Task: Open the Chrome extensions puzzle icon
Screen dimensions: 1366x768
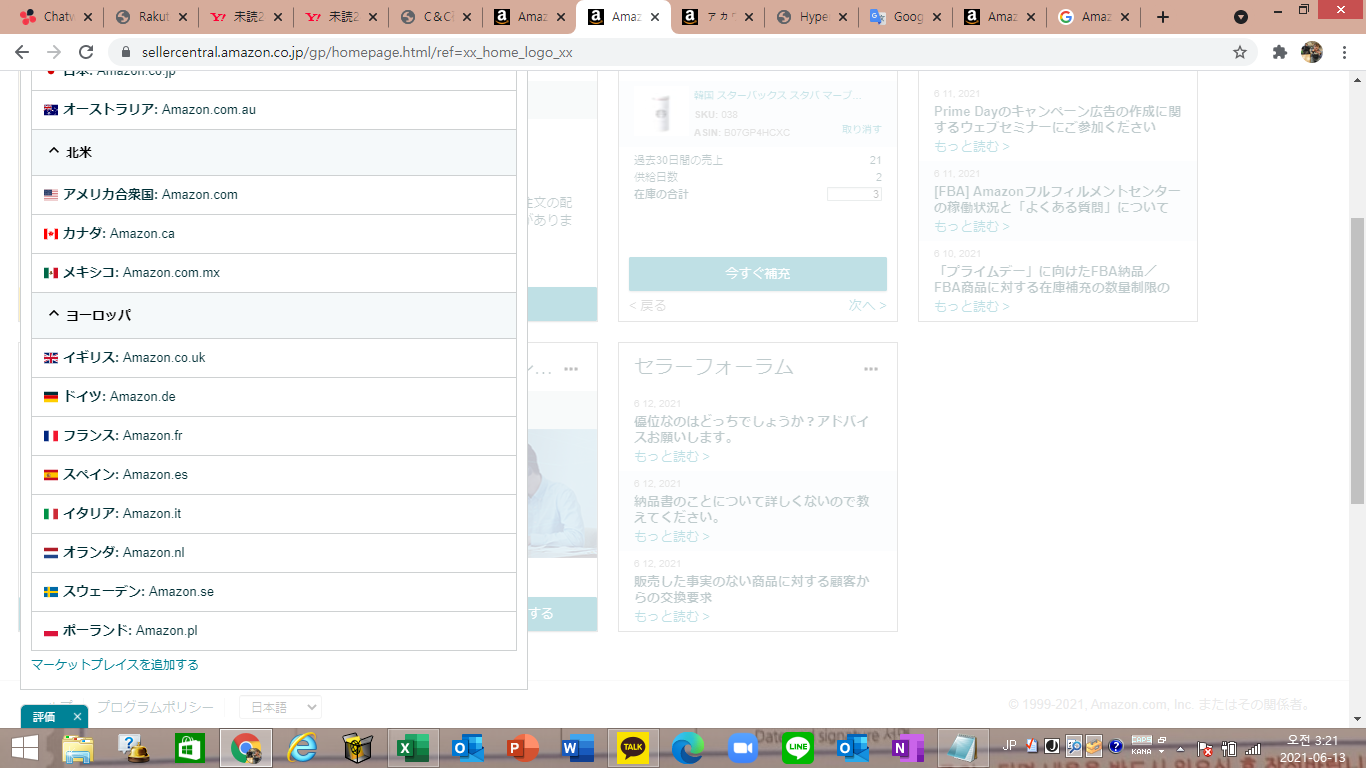Action: point(1279,52)
